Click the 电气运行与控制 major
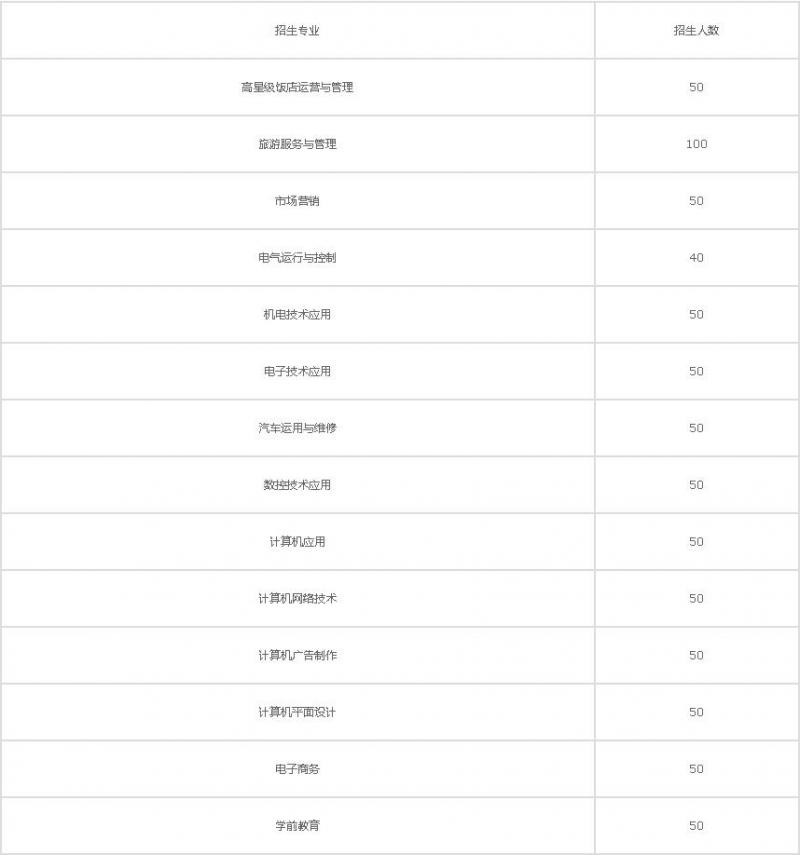Screen dimensions: 800x855 (297, 257)
